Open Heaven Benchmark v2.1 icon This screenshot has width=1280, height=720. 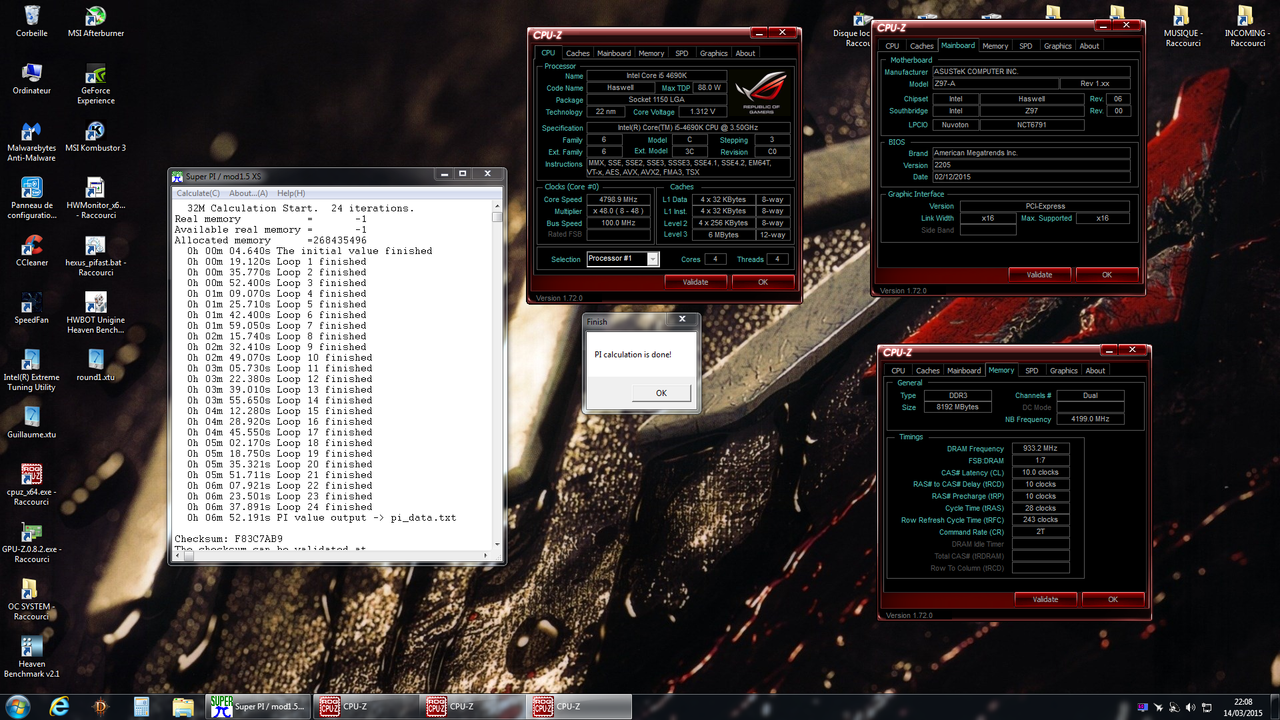(31, 658)
